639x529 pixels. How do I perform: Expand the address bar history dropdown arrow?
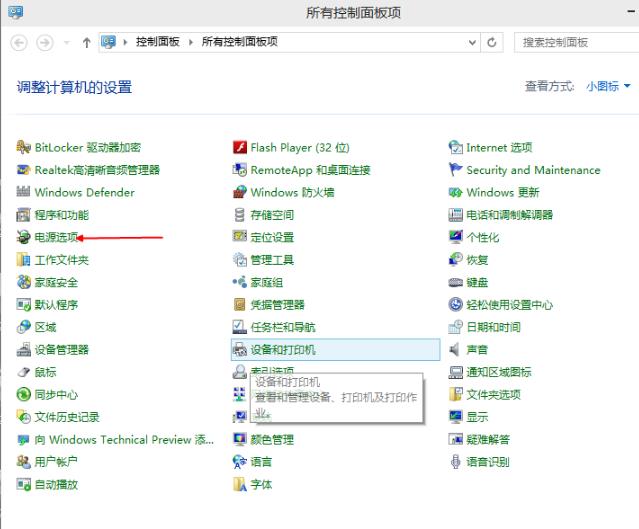(x=470, y=42)
